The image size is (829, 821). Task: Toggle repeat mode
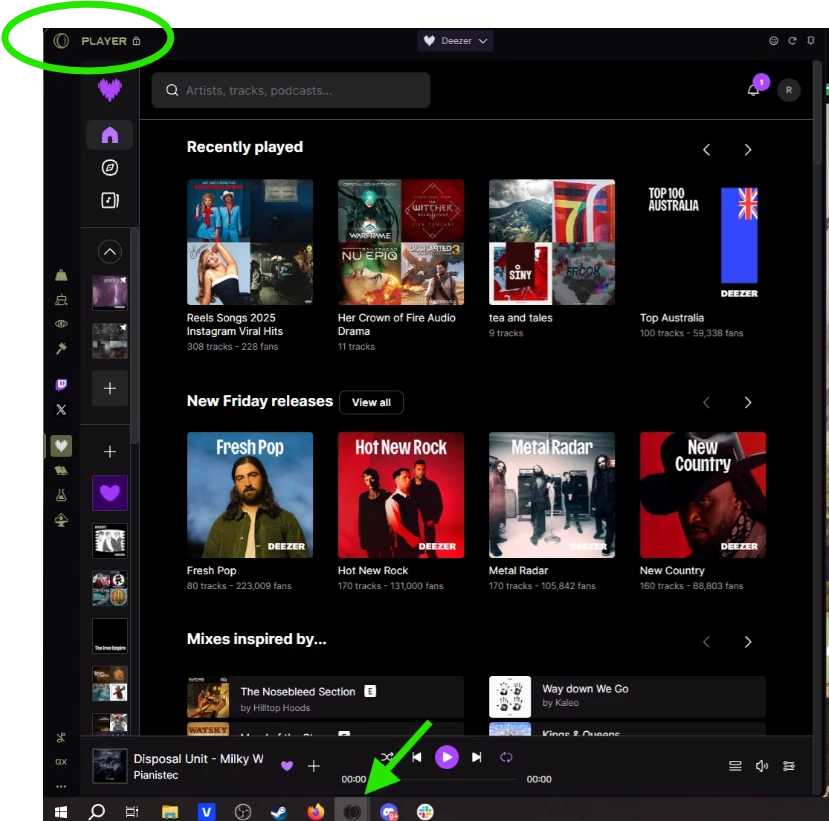click(x=506, y=758)
